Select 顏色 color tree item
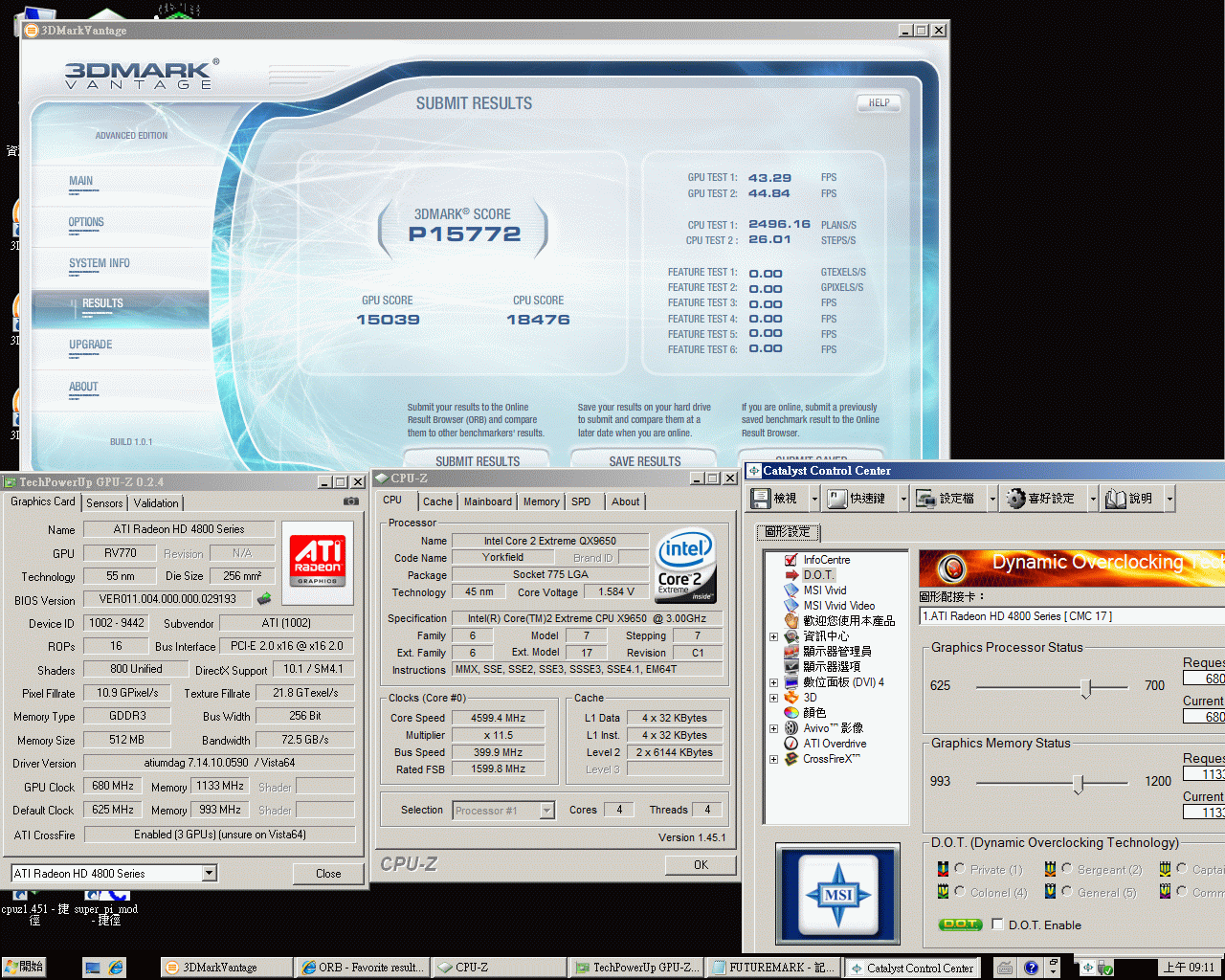The height and width of the screenshot is (980, 1225). pos(814,713)
